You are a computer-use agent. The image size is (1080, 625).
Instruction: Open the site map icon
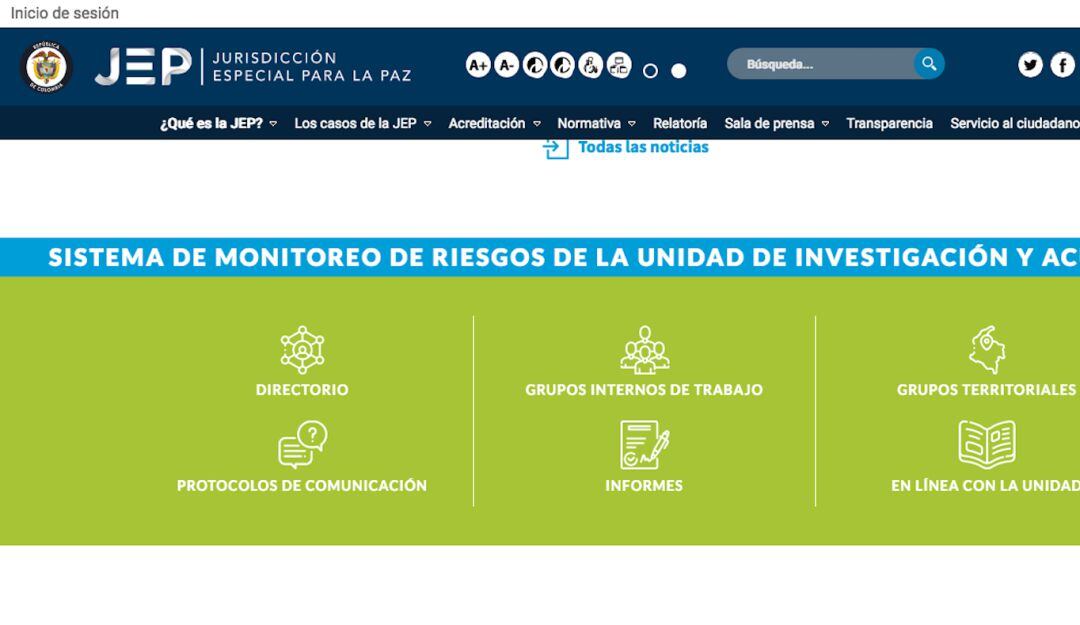coord(619,65)
